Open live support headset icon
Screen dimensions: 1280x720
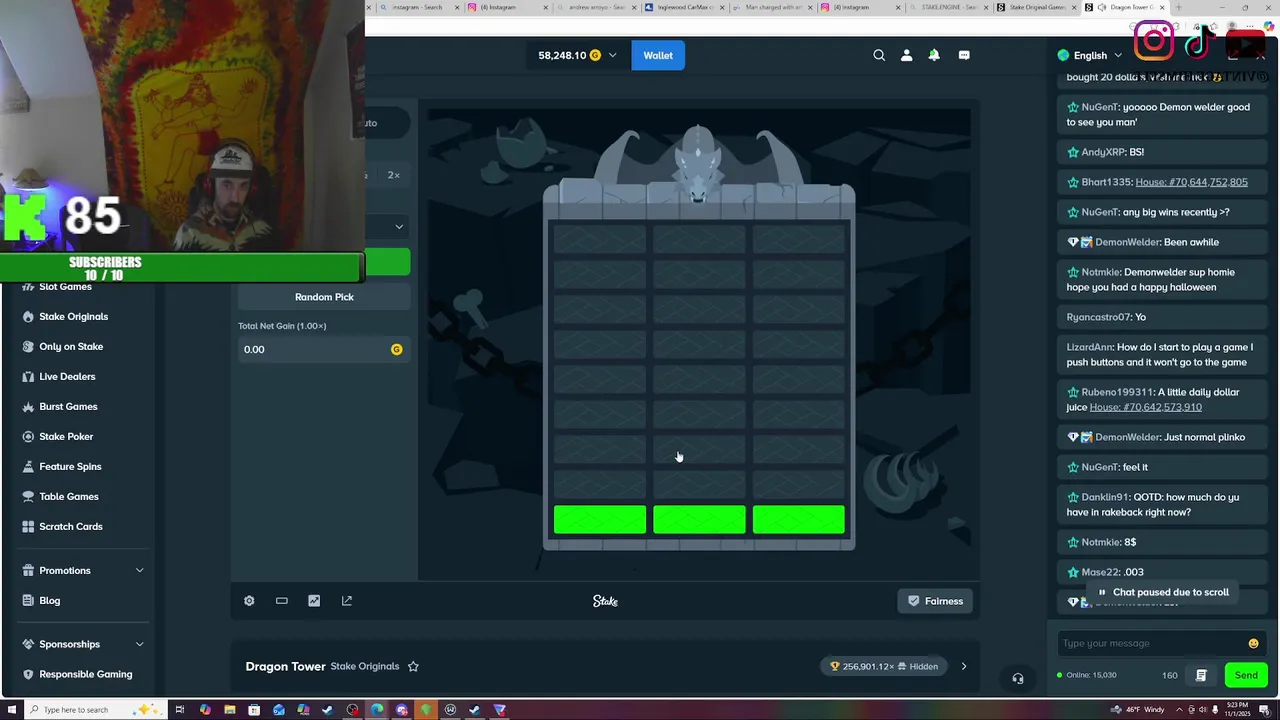tap(1018, 678)
